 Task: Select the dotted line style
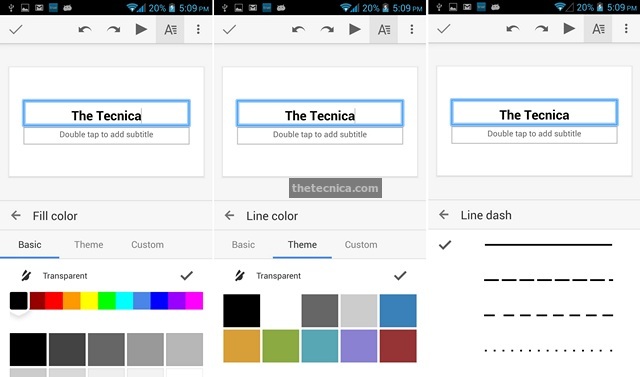point(548,350)
